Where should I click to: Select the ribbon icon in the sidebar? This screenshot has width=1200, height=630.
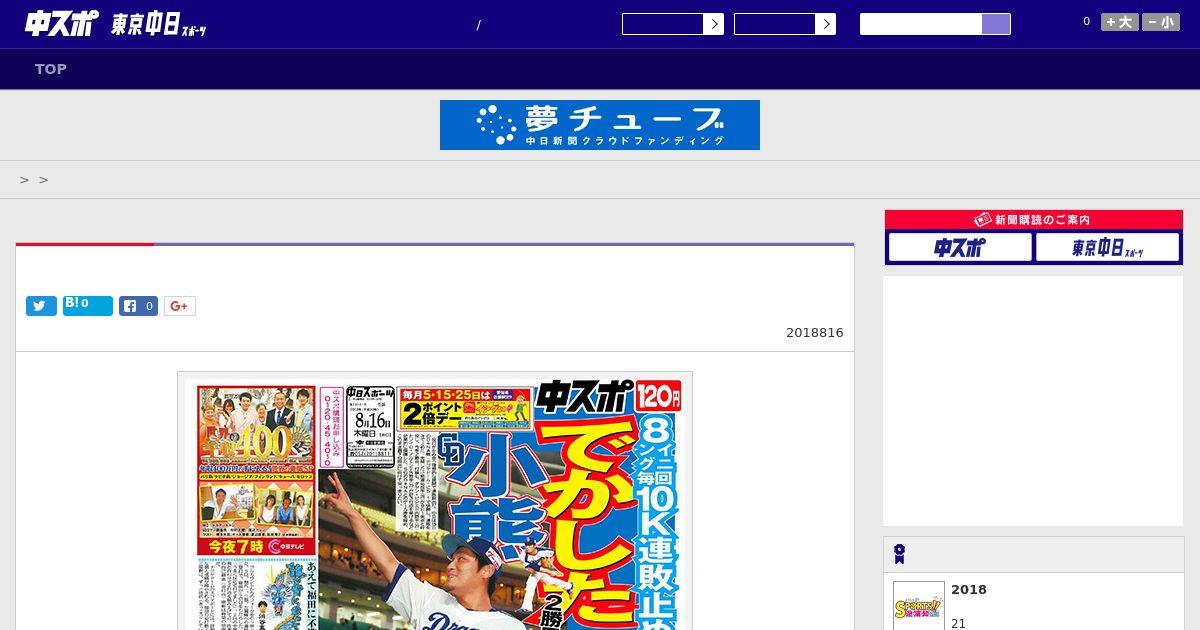click(x=899, y=554)
